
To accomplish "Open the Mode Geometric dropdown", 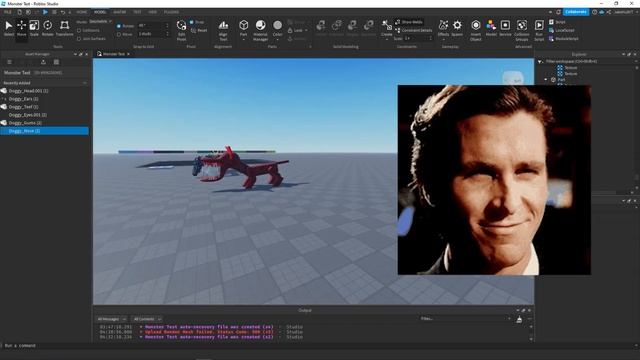I will tap(100, 21).
